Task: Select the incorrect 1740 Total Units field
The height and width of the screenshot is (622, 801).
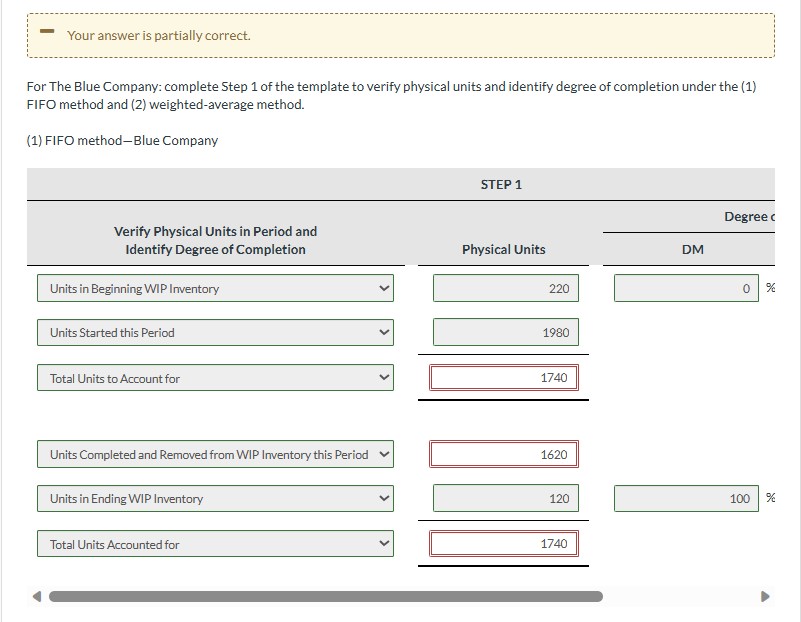Action: (x=503, y=378)
